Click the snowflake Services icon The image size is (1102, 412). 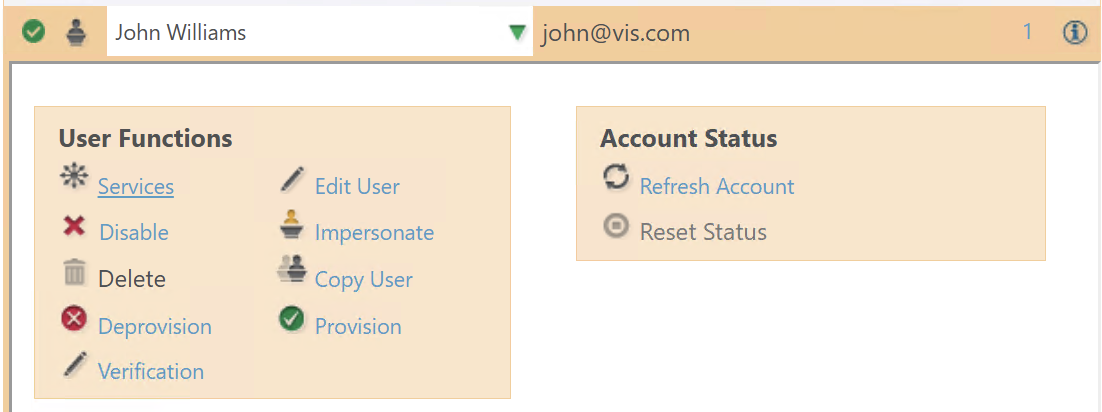coord(74,177)
